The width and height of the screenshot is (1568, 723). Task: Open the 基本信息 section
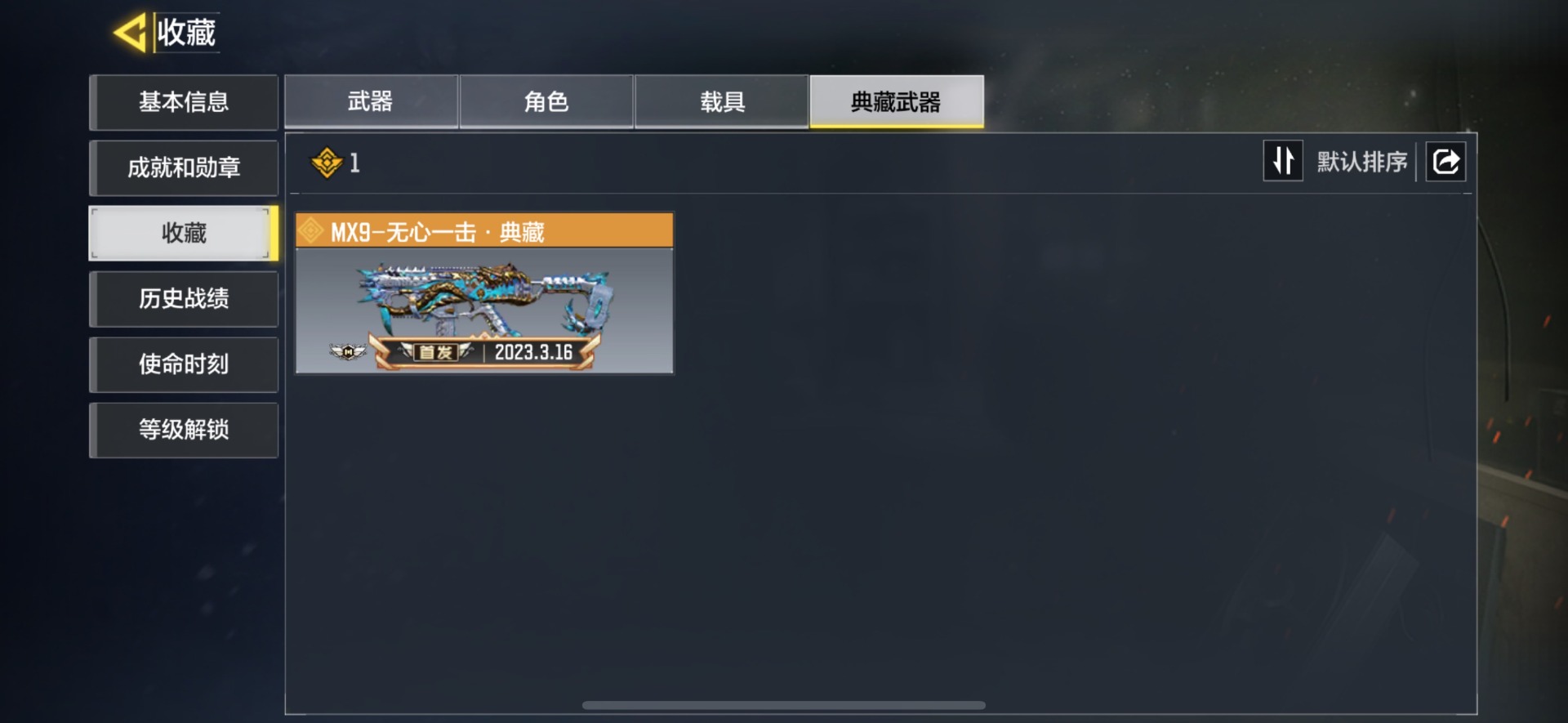coord(184,102)
